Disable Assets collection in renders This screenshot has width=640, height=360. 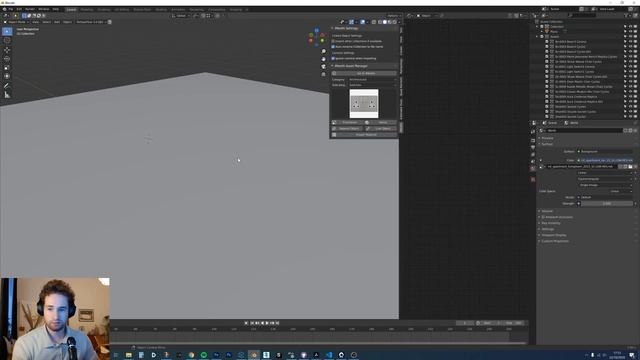coord(635,37)
